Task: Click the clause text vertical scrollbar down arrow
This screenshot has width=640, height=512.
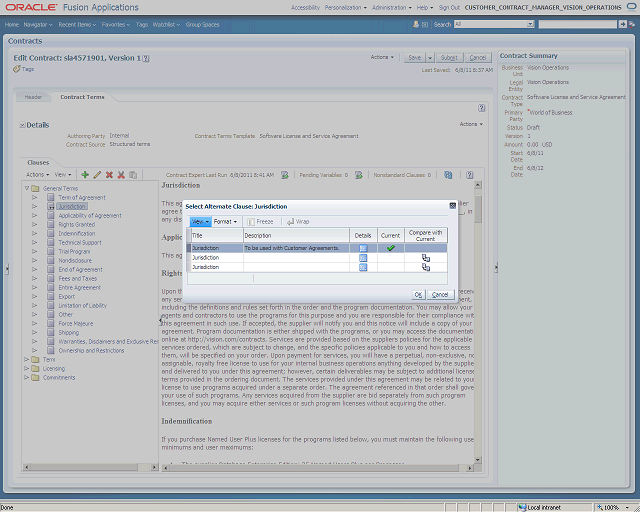Action: coord(478,460)
